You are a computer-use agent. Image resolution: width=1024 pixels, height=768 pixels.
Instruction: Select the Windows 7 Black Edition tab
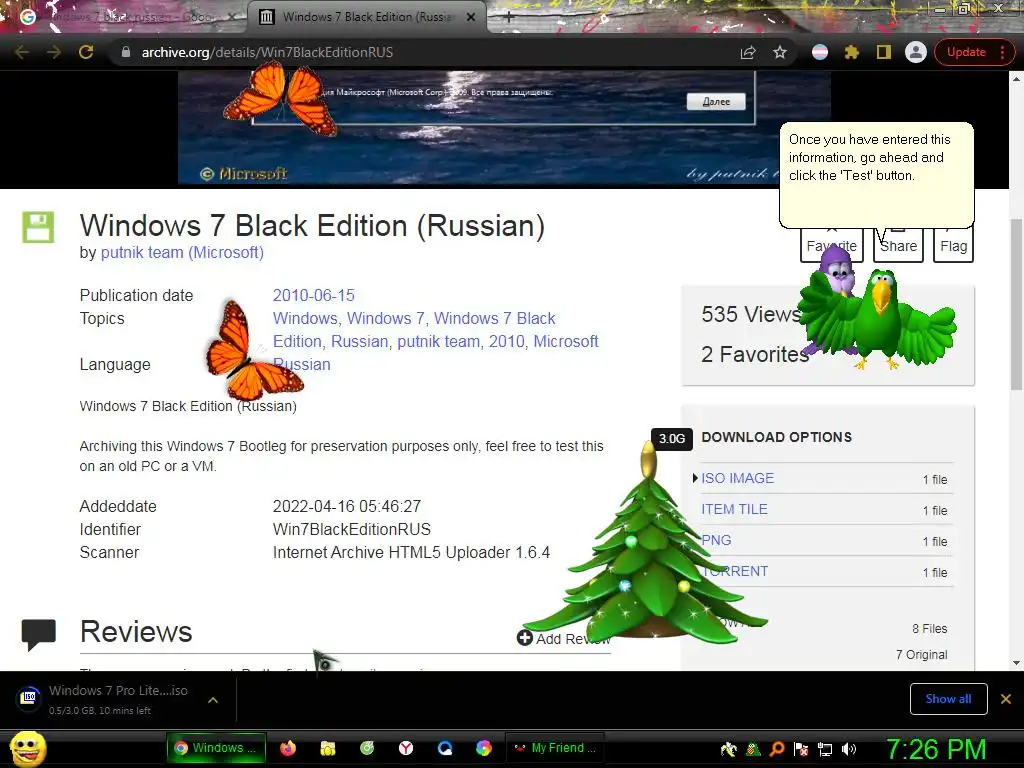pos(366,17)
